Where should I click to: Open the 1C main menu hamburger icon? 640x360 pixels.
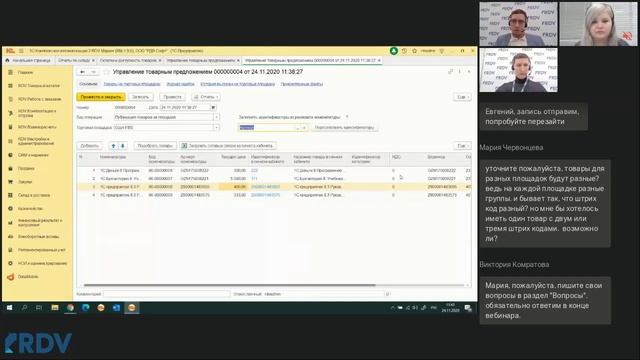21,51
